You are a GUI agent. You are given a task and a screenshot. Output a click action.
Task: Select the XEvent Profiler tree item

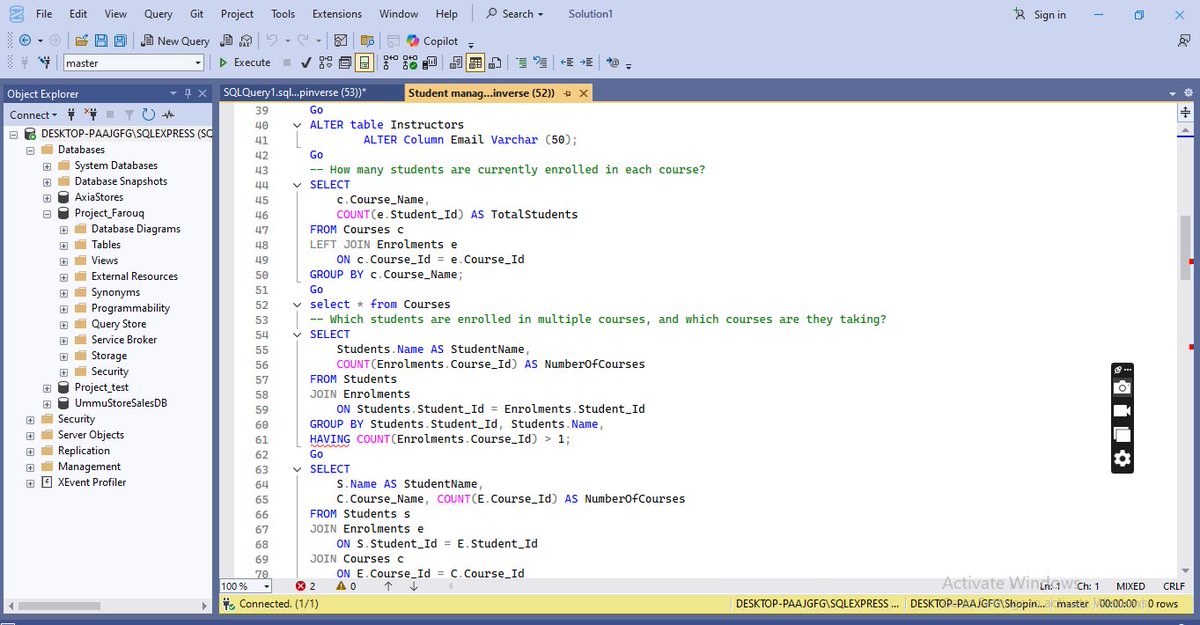(x=91, y=482)
